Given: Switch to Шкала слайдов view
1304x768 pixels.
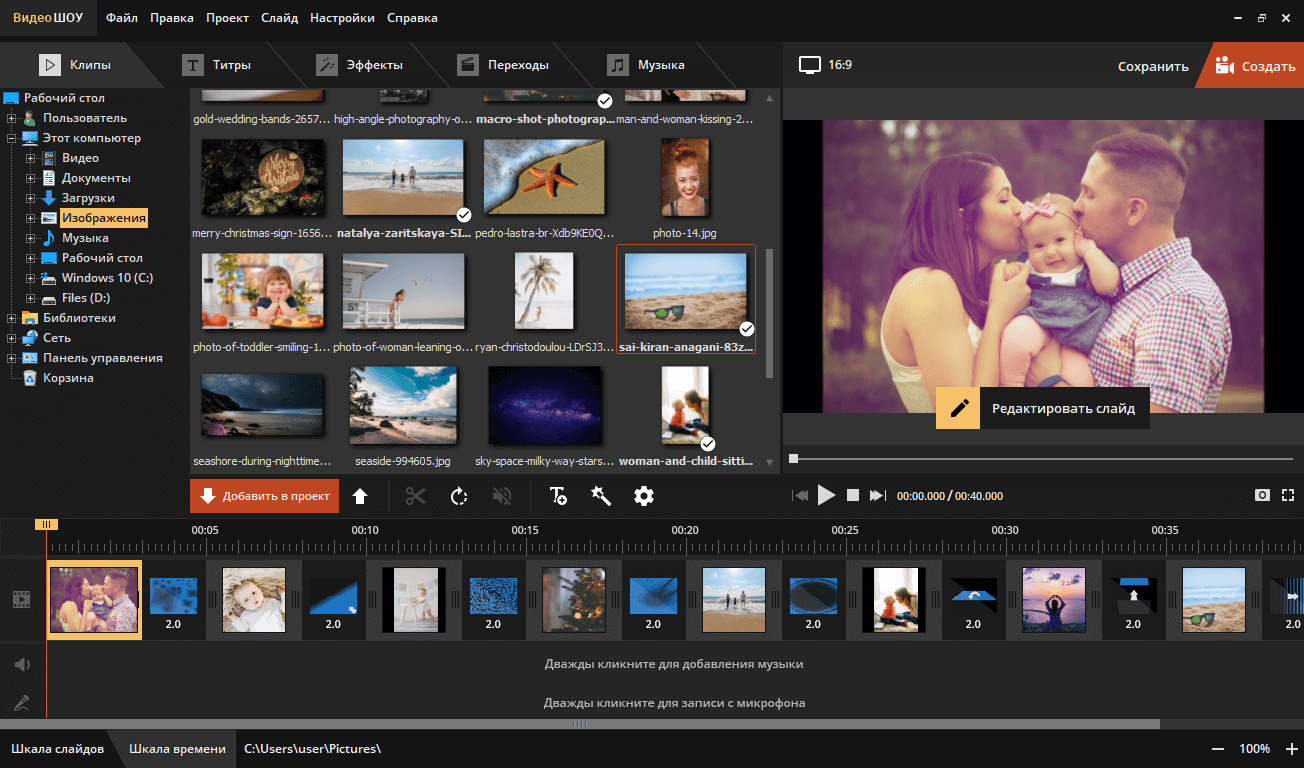Looking at the screenshot, I should click(x=57, y=749).
